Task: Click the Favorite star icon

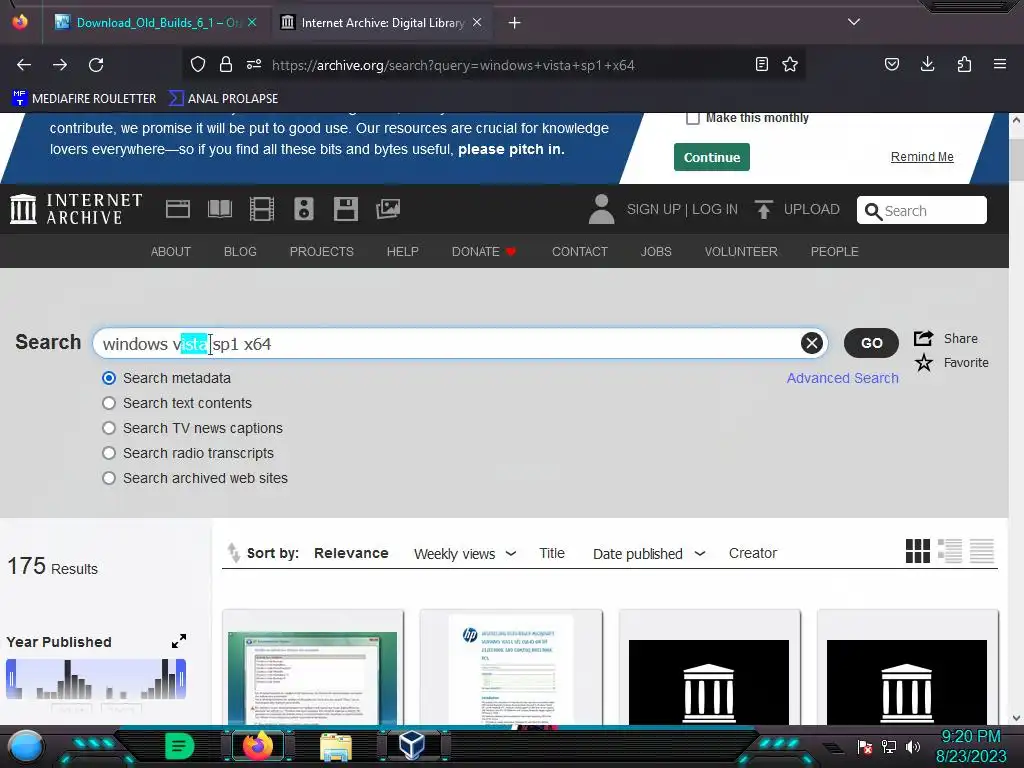Action: point(923,362)
